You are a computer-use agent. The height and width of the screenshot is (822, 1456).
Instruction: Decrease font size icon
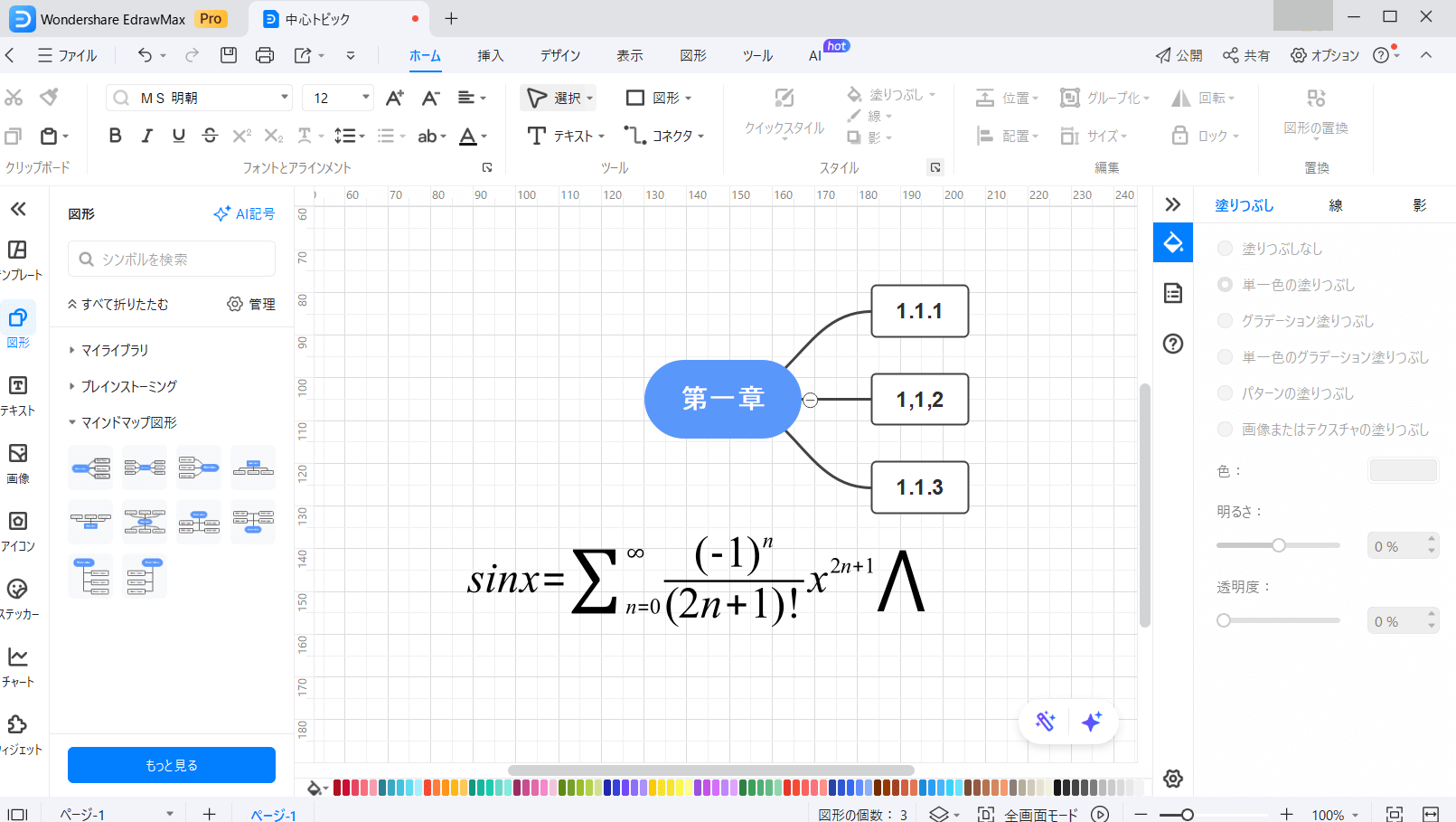pyautogui.click(x=430, y=98)
